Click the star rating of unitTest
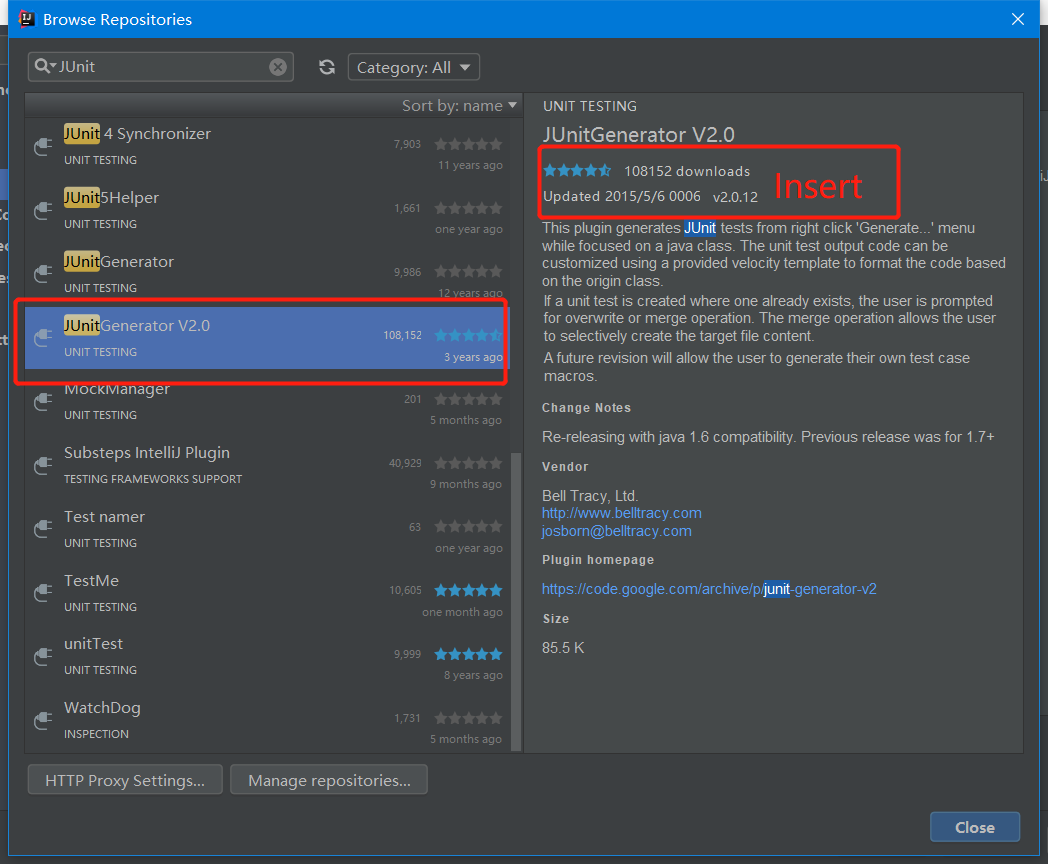Viewport: 1048px width, 864px height. tap(468, 654)
